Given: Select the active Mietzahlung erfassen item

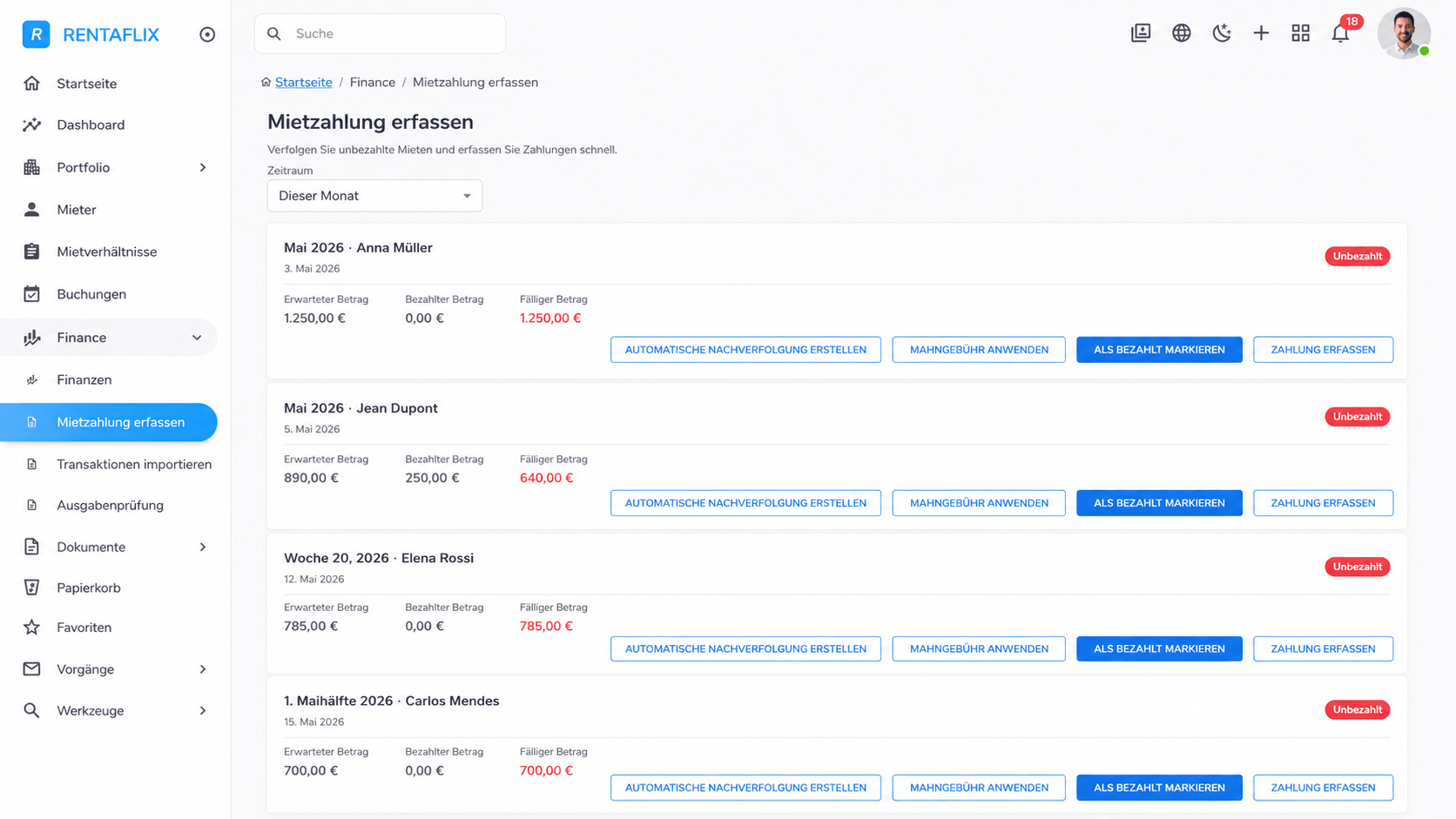Looking at the screenshot, I should pyautogui.click(x=109, y=422).
